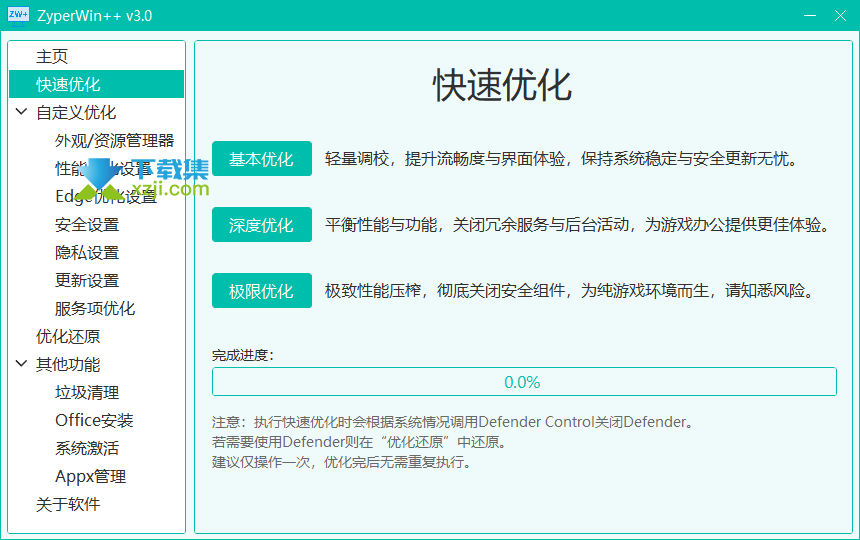
Task: Open 服务项优化 page
Action: 95,308
